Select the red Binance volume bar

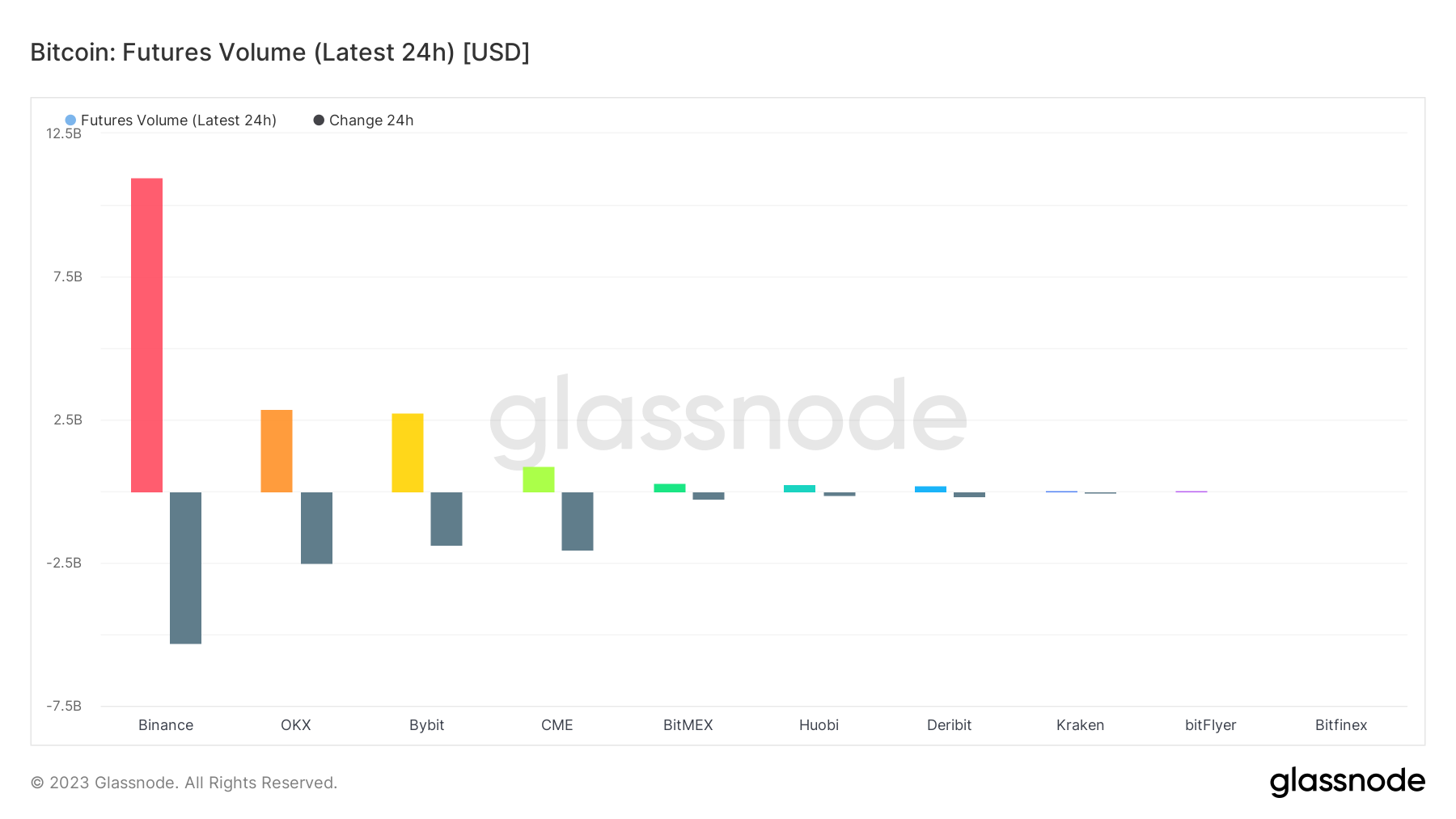[146, 335]
